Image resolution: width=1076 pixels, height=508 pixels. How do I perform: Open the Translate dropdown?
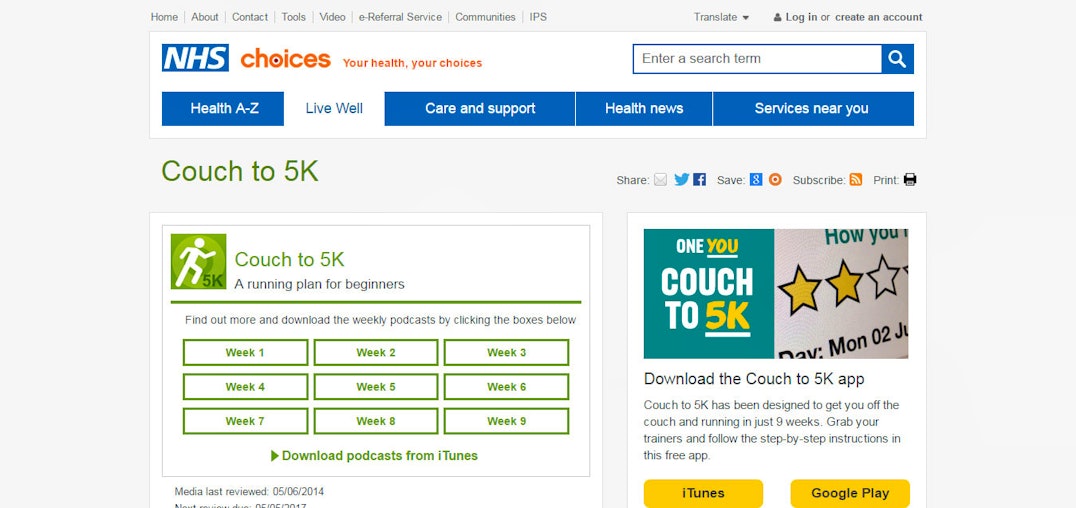click(x=722, y=17)
